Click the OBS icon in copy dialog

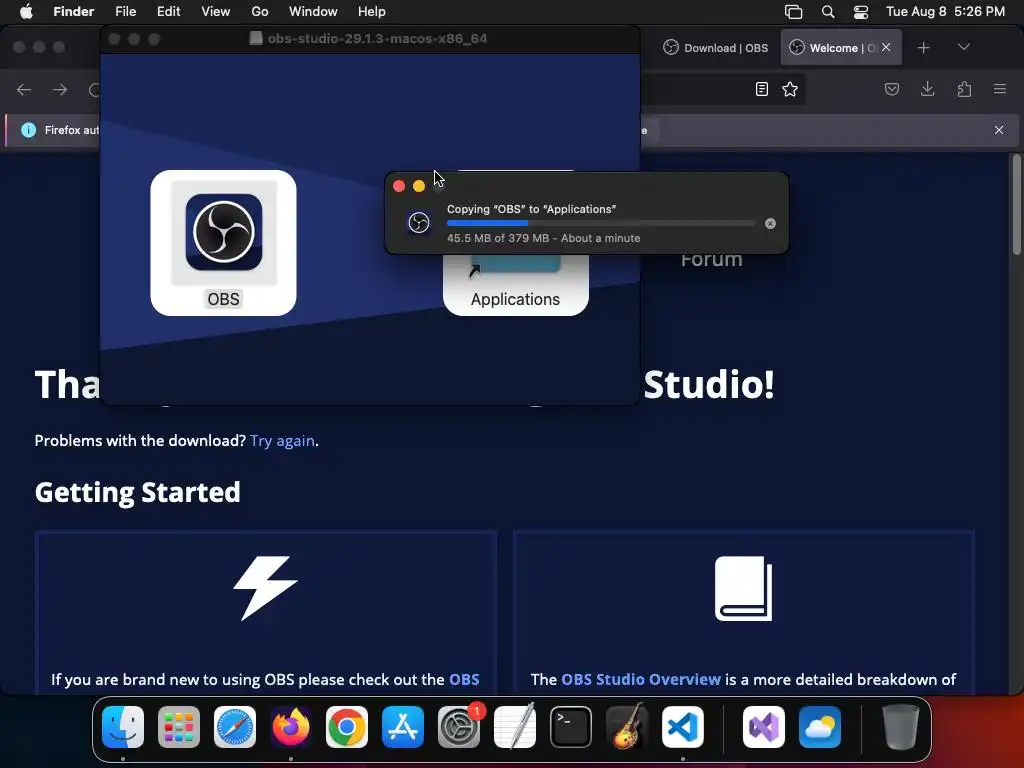point(419,223)
